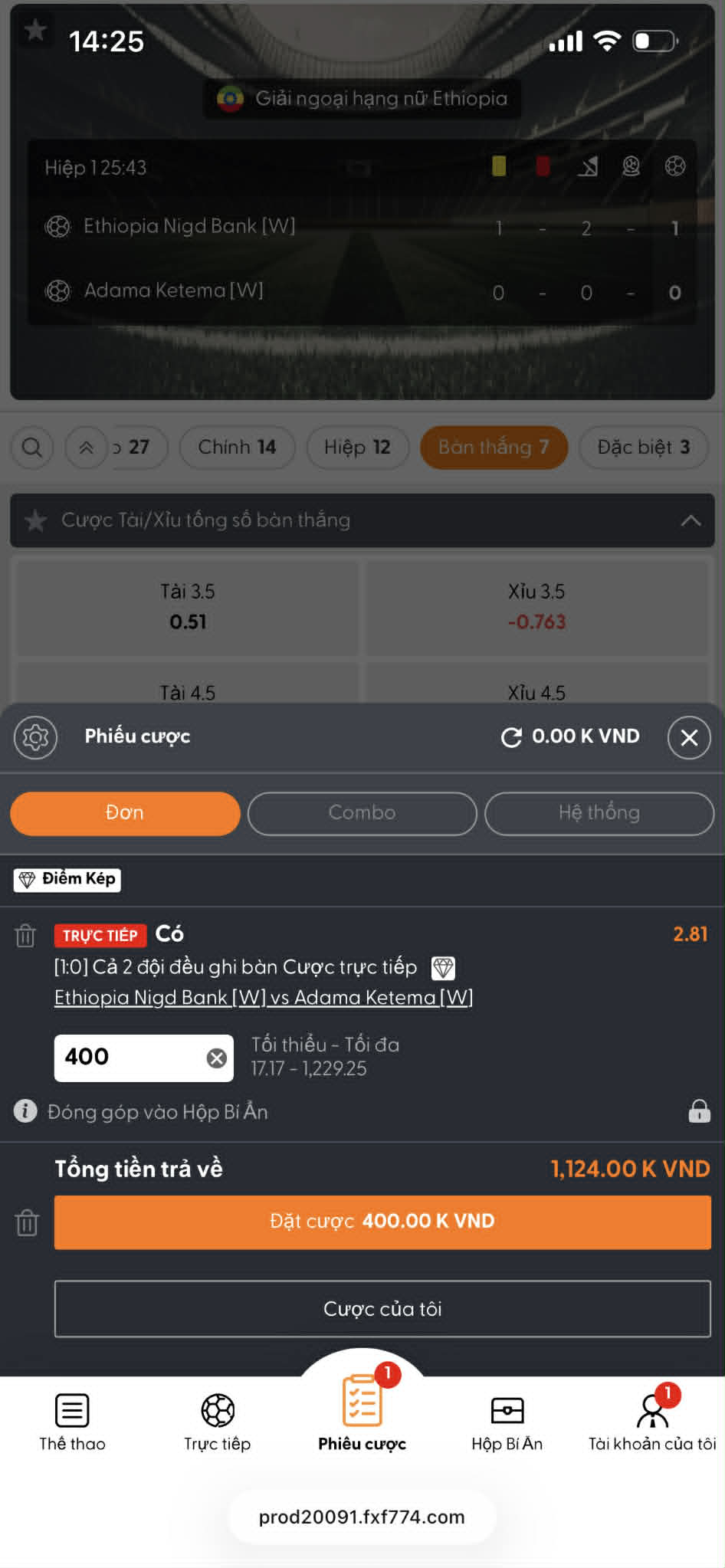Close the Phiếu cược bet slip panel
Screen dimensions: 725x1568
click(x=689, y=737)
